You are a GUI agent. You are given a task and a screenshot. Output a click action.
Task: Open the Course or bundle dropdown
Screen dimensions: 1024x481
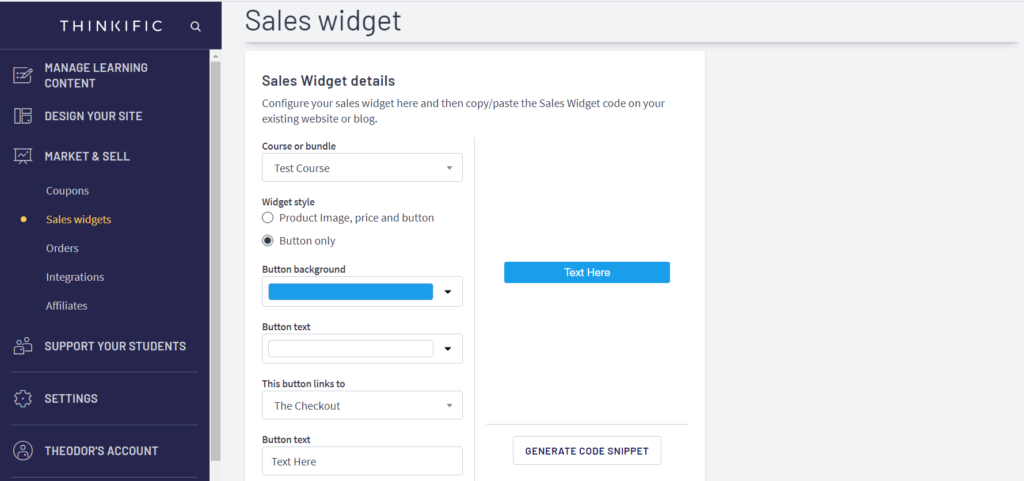(x=362, y=168)
